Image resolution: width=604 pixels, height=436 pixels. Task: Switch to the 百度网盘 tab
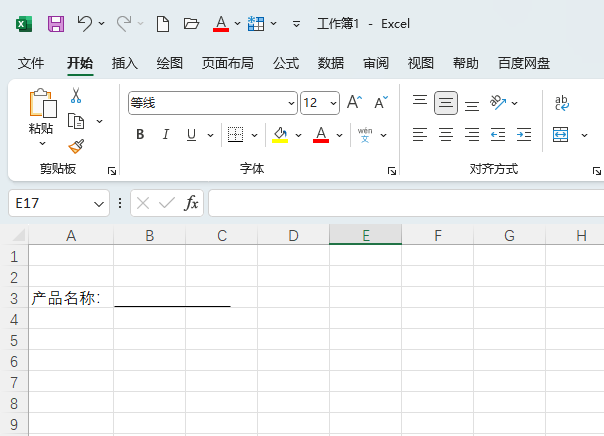(524, 63)
